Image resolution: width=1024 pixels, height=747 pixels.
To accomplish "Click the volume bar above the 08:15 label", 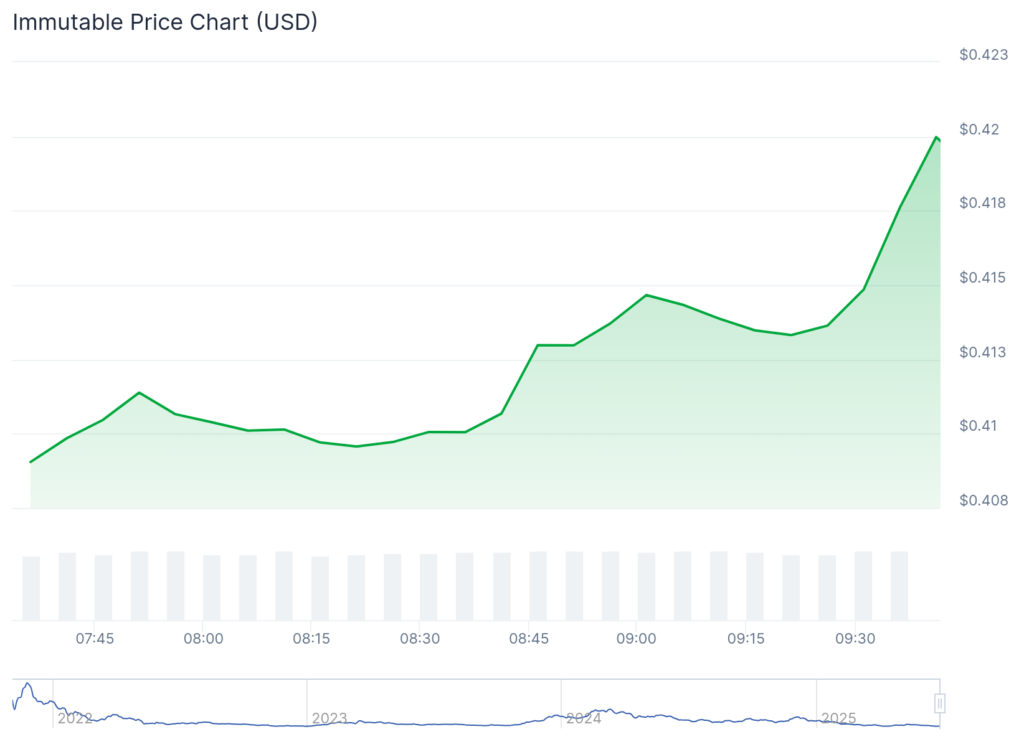I will click(x=320, y=588).
